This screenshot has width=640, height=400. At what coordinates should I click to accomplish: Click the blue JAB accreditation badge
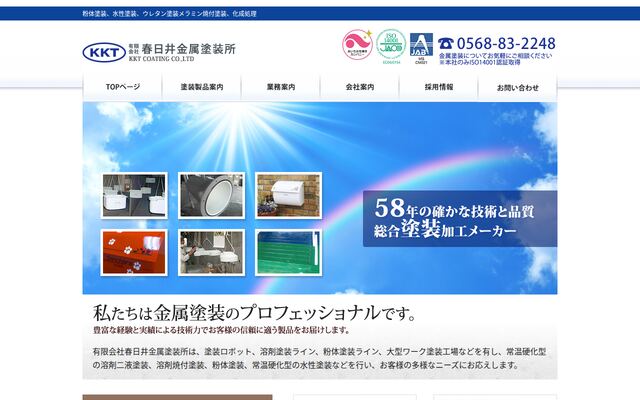pyautogui.click(x=421, y=49)
